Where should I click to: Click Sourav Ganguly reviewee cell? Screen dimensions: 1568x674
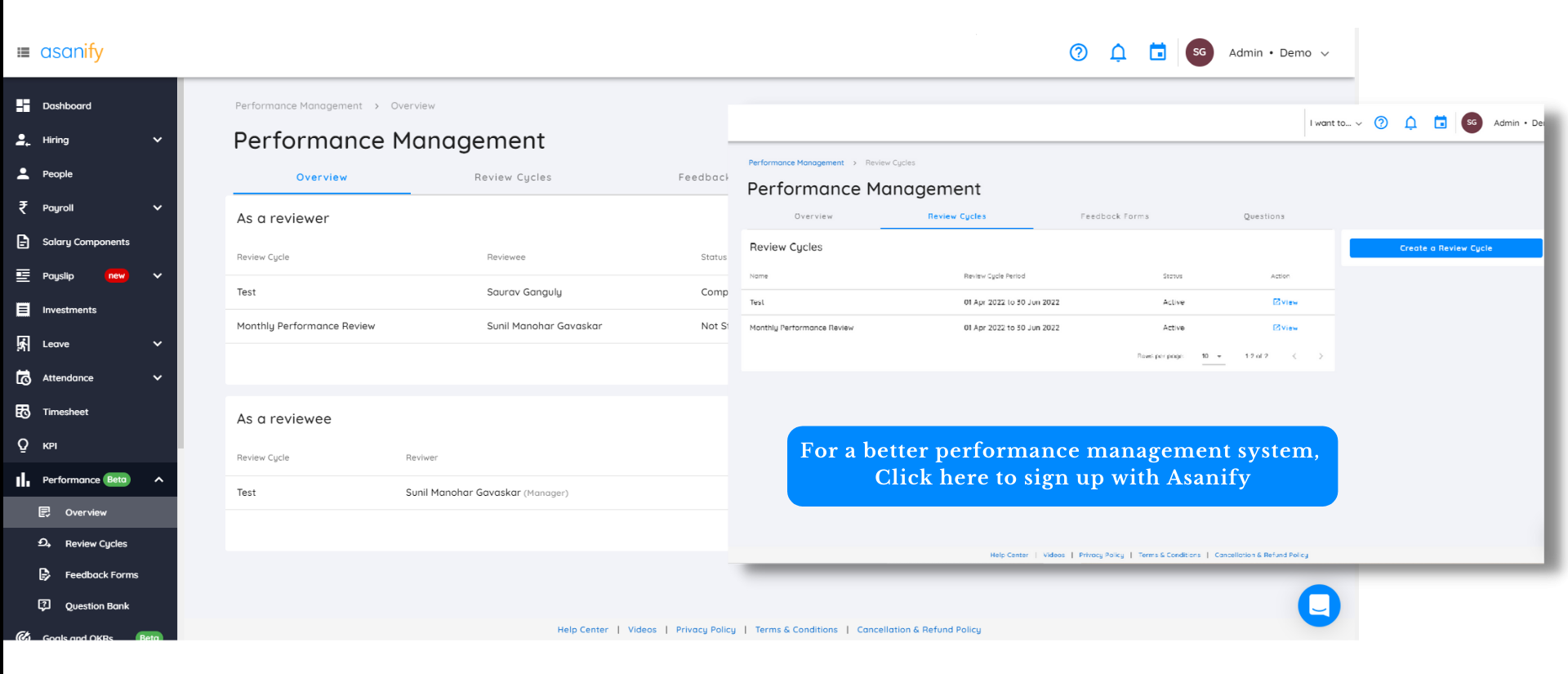point(524,292)
